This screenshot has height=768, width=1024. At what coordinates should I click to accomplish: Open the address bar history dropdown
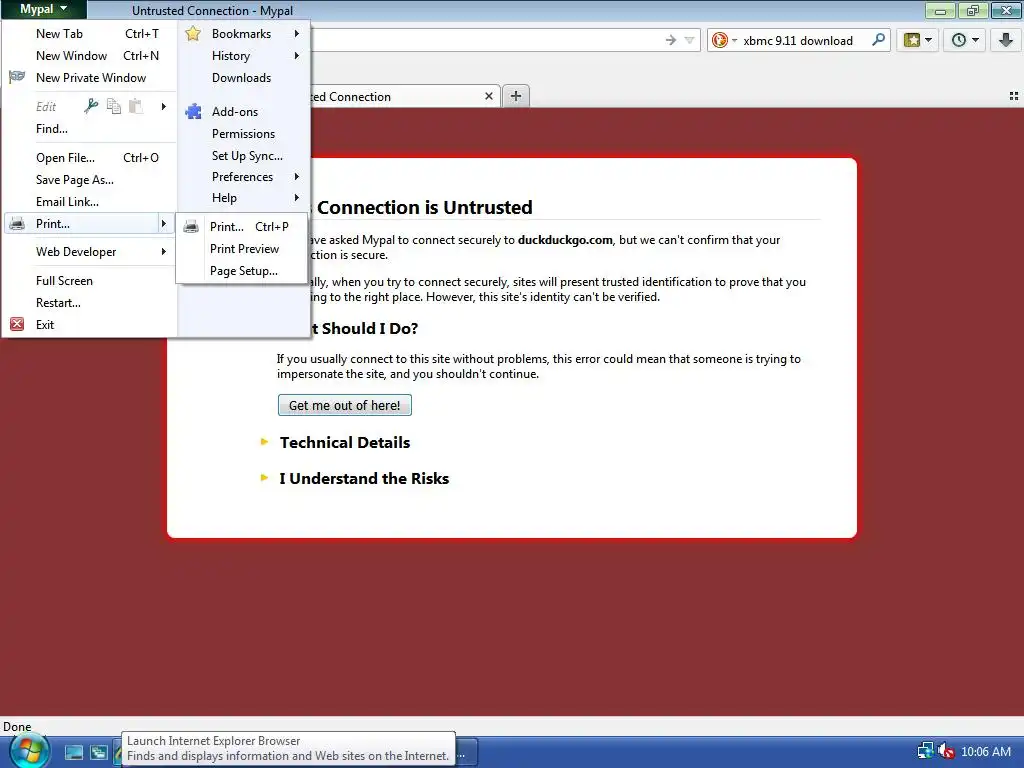[689, 40]
